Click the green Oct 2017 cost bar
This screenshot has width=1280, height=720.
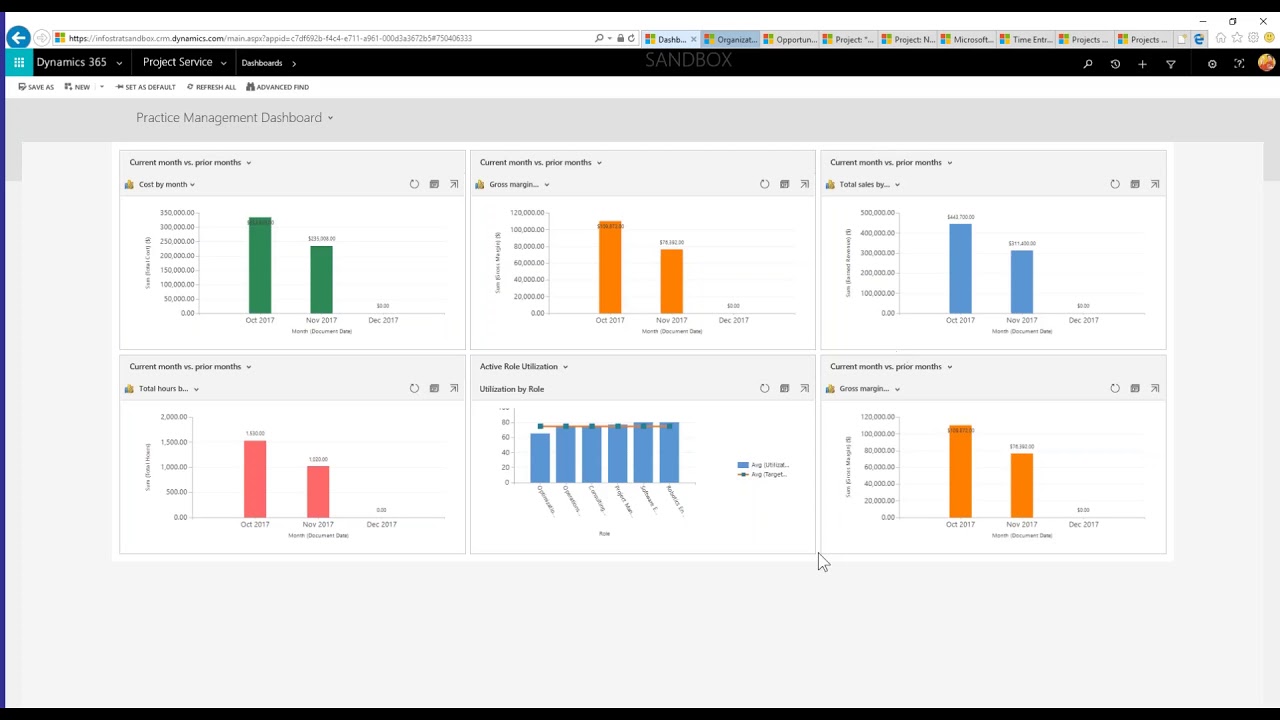coord(259,265)
